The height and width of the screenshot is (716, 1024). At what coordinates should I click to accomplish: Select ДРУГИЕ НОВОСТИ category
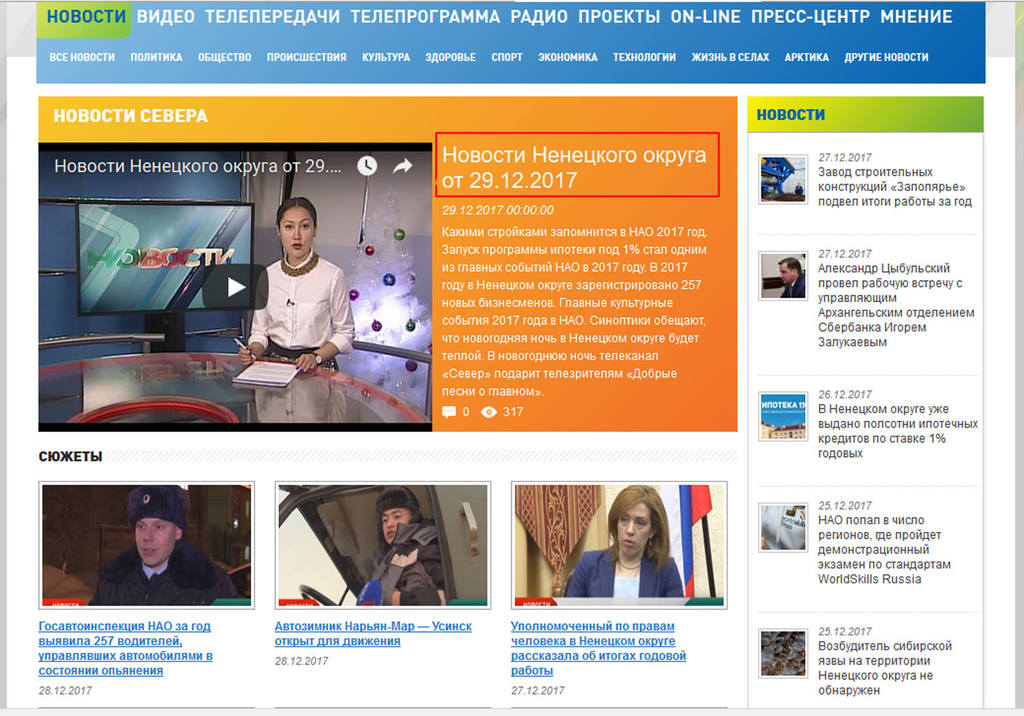886,57
